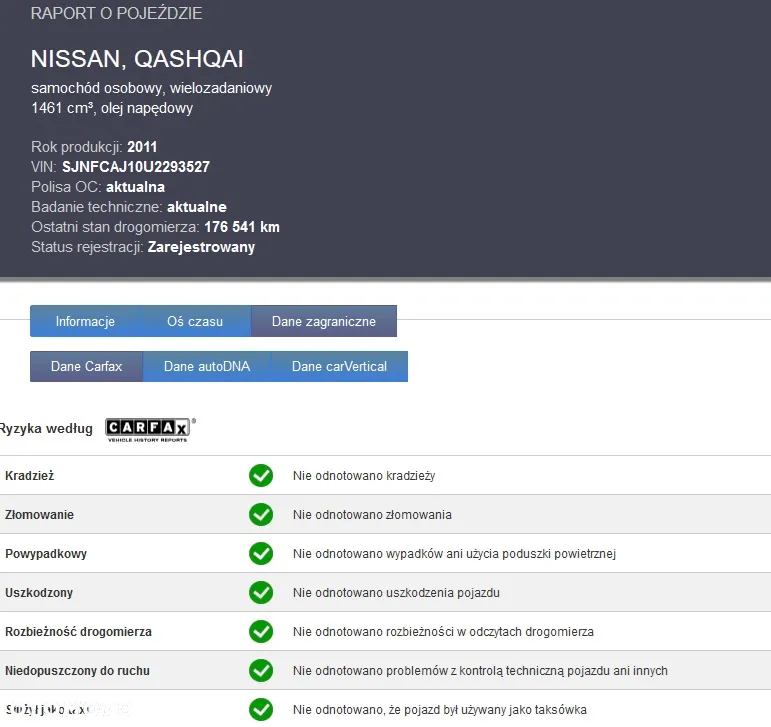Click the engine info 1461 cm³, olej napędowy

click(x=112, y=108)
